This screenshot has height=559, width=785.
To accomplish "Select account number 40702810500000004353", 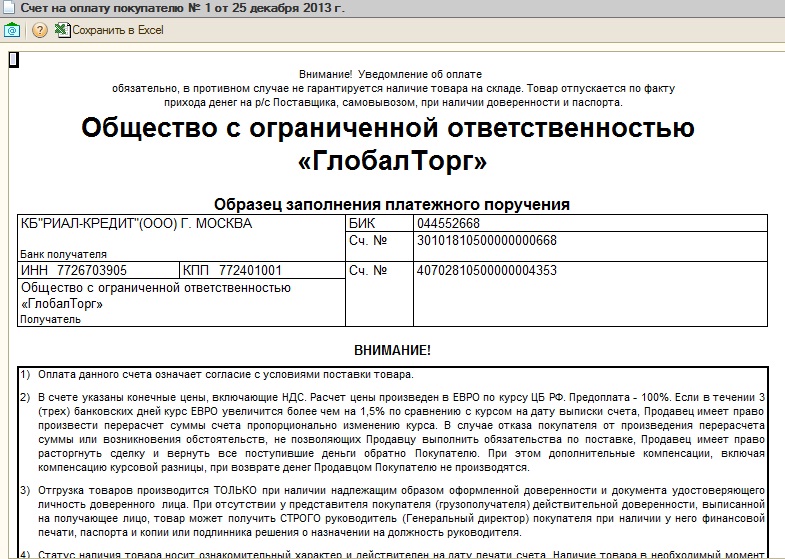I will click(487, 271).
